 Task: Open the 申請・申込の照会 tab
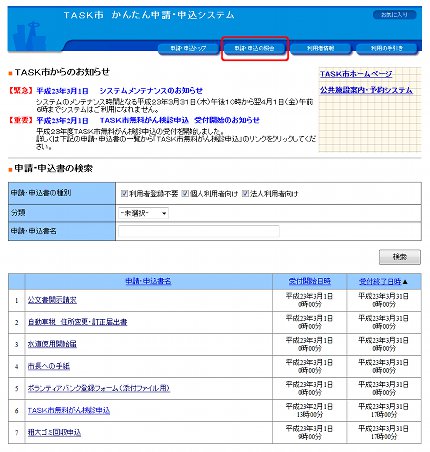[x=254, y=48]
